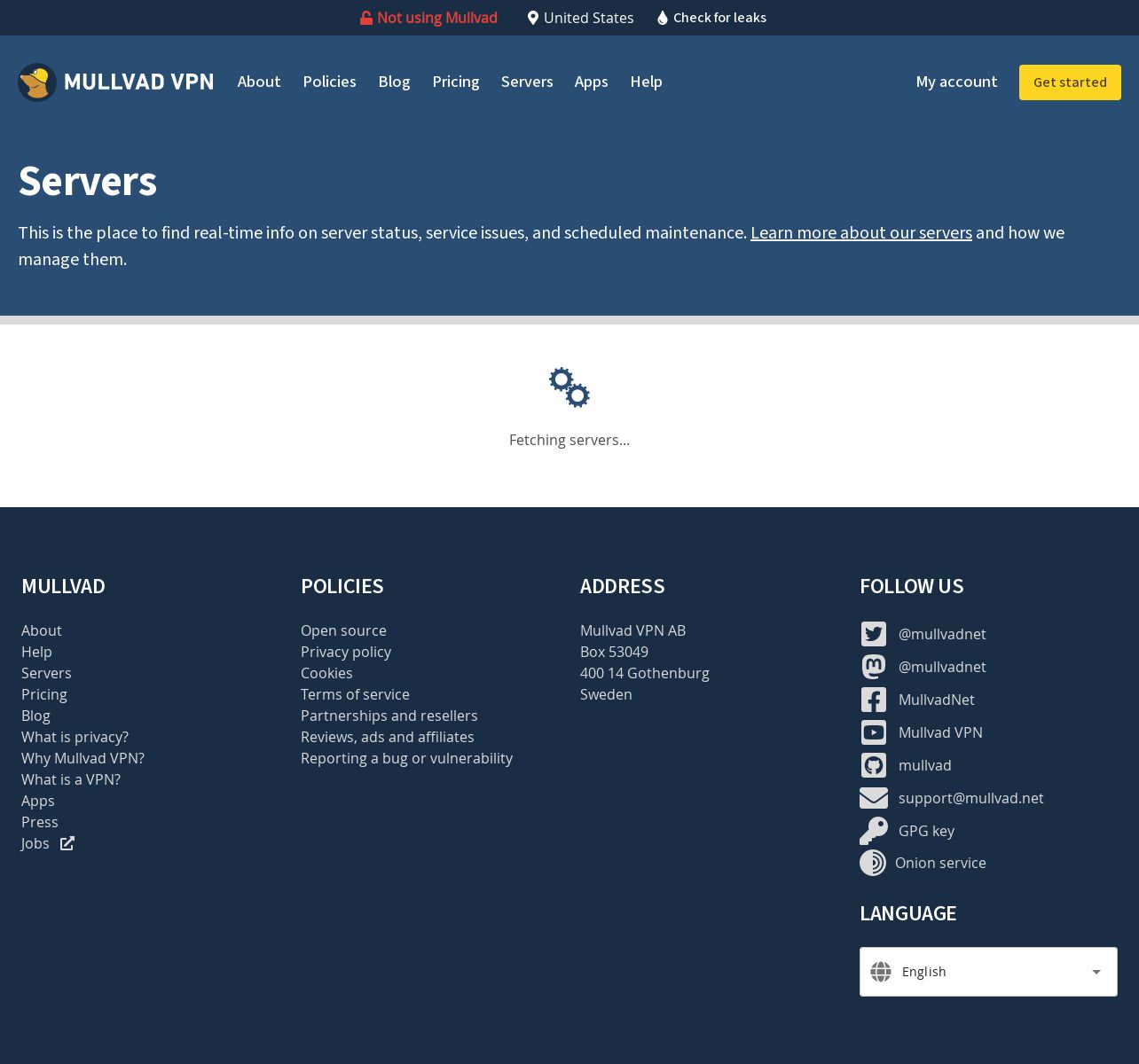Open Apps in the header navigation
The width and height of the screenshot is (1139, 1064).
[x=591, y=82]
